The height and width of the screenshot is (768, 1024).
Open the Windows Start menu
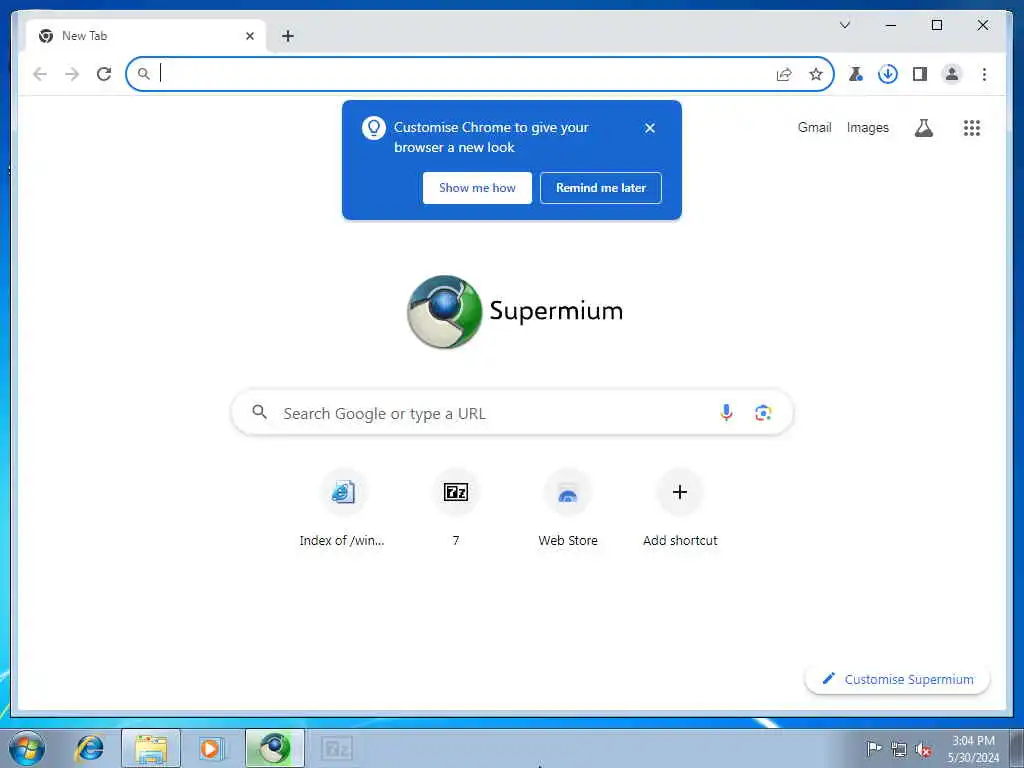pyautogui.click(x=27, y=748)
